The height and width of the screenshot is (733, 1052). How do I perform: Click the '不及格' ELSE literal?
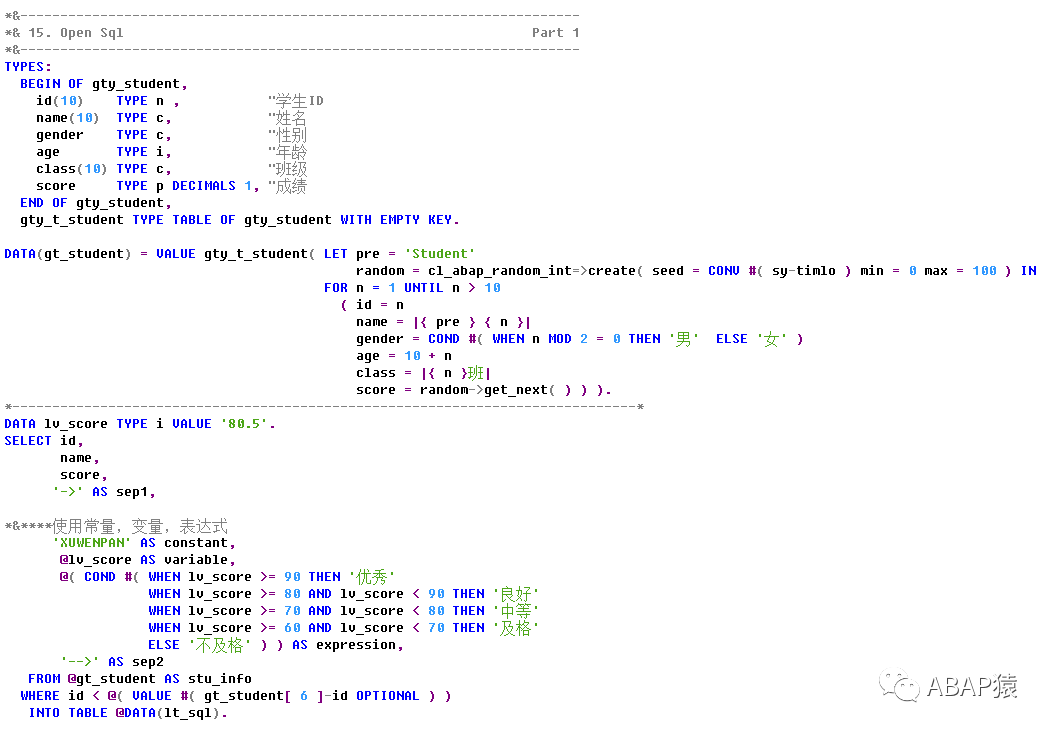click(219, 645)
